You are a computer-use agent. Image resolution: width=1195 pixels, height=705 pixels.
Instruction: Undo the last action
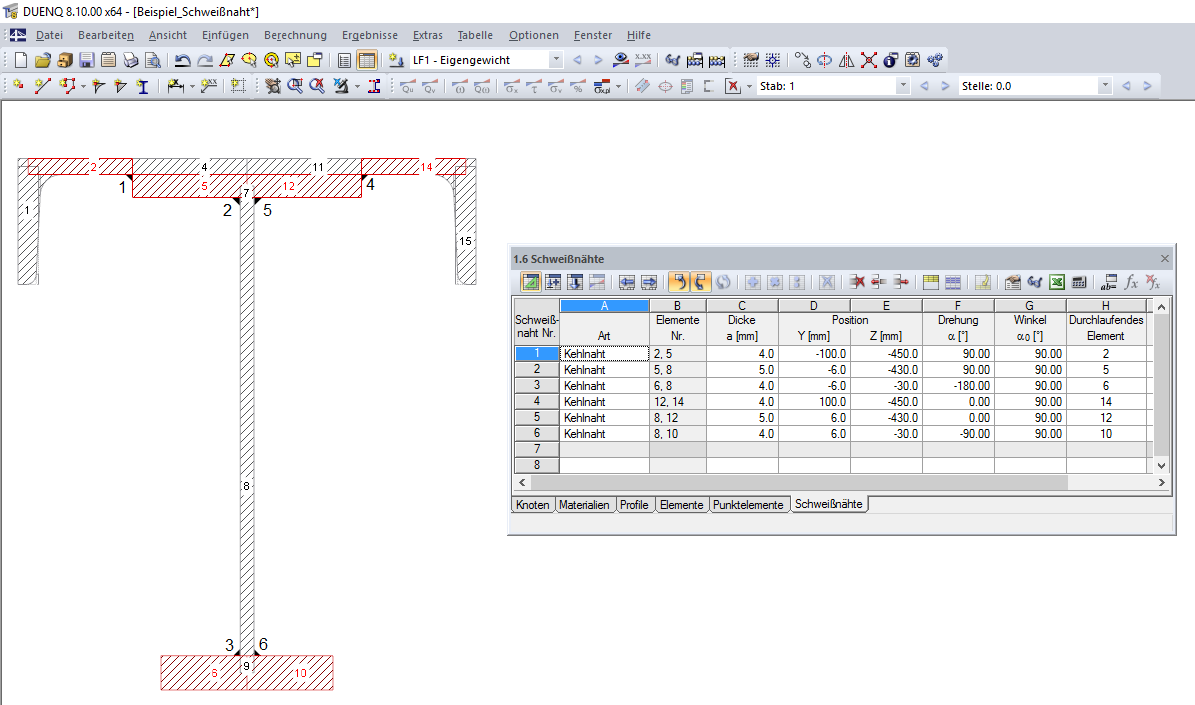182,60
